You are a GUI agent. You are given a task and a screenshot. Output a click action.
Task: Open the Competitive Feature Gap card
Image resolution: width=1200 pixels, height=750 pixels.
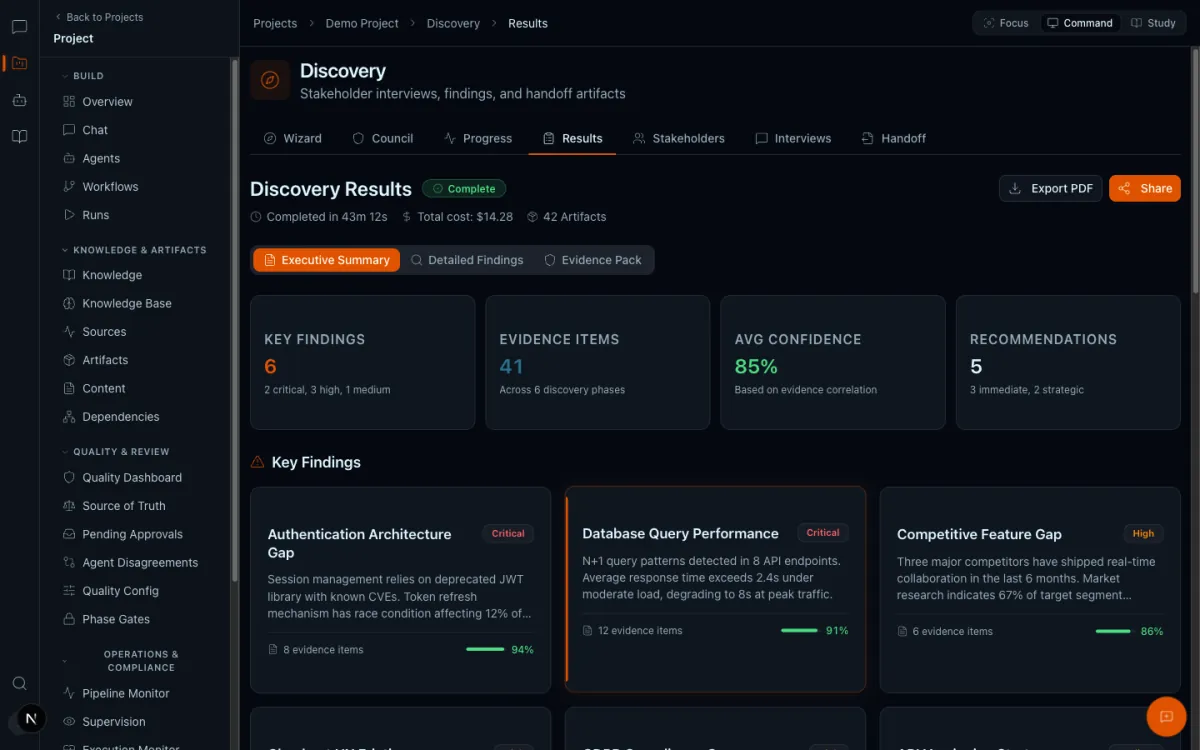pyautogui.click(x=1030, y=590)
